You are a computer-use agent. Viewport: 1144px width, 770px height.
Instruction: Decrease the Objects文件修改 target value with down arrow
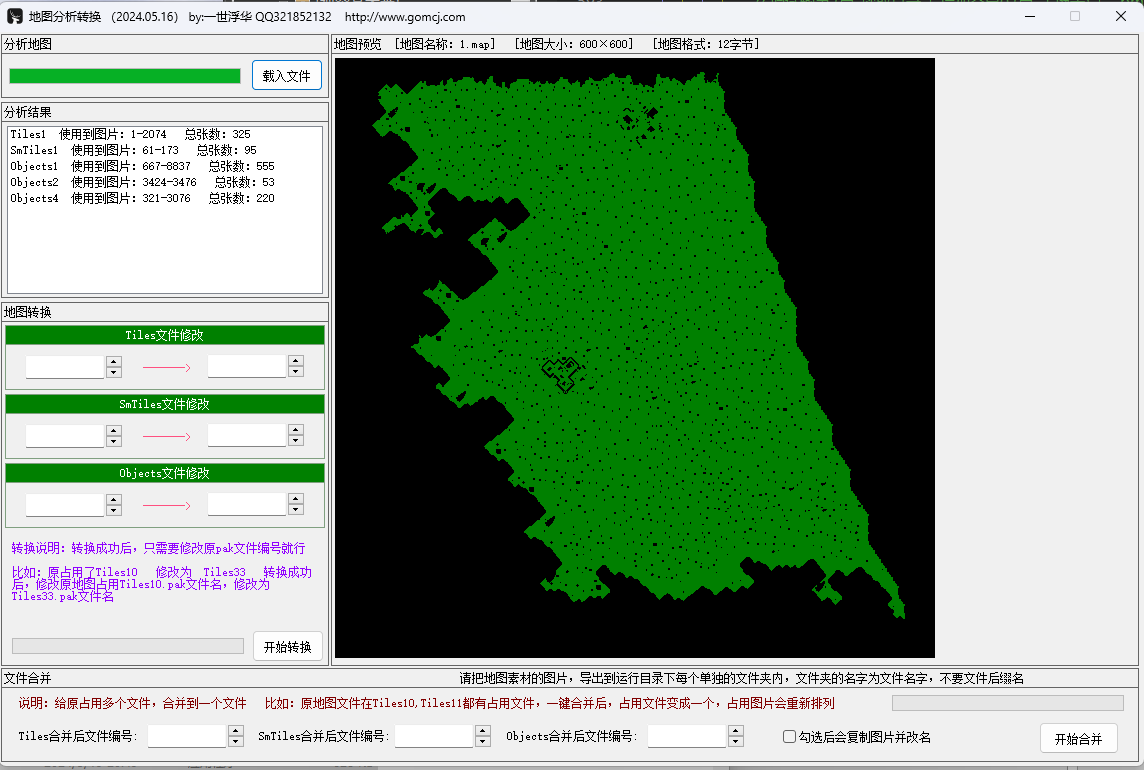(295, 510)
